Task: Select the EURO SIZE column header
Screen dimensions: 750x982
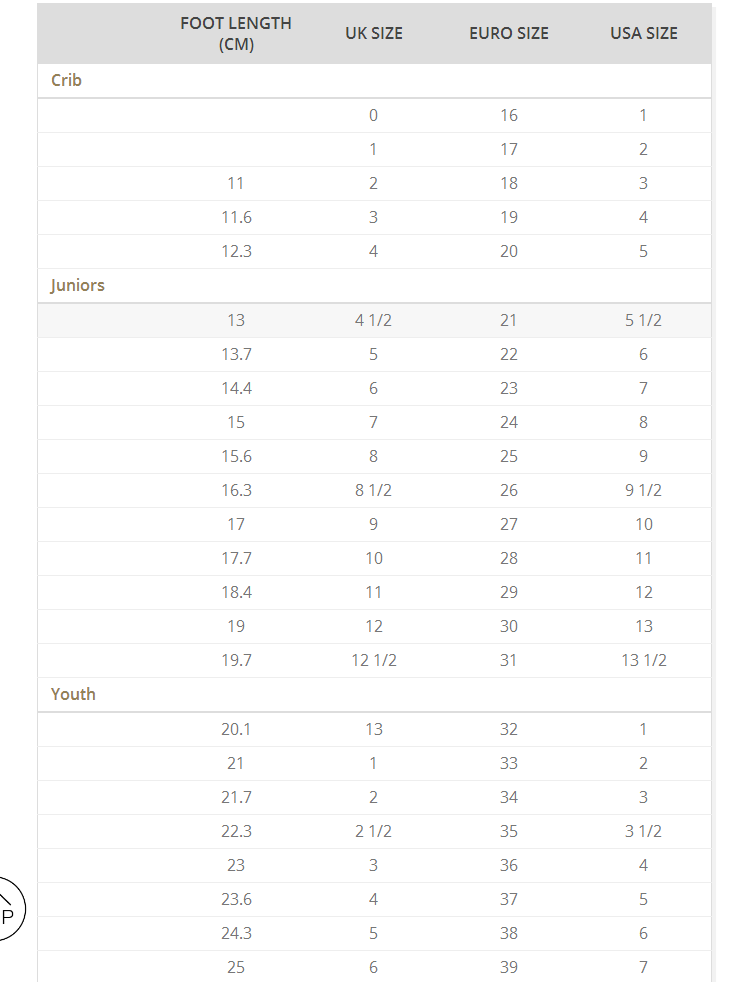Action: tap(509, 33)
